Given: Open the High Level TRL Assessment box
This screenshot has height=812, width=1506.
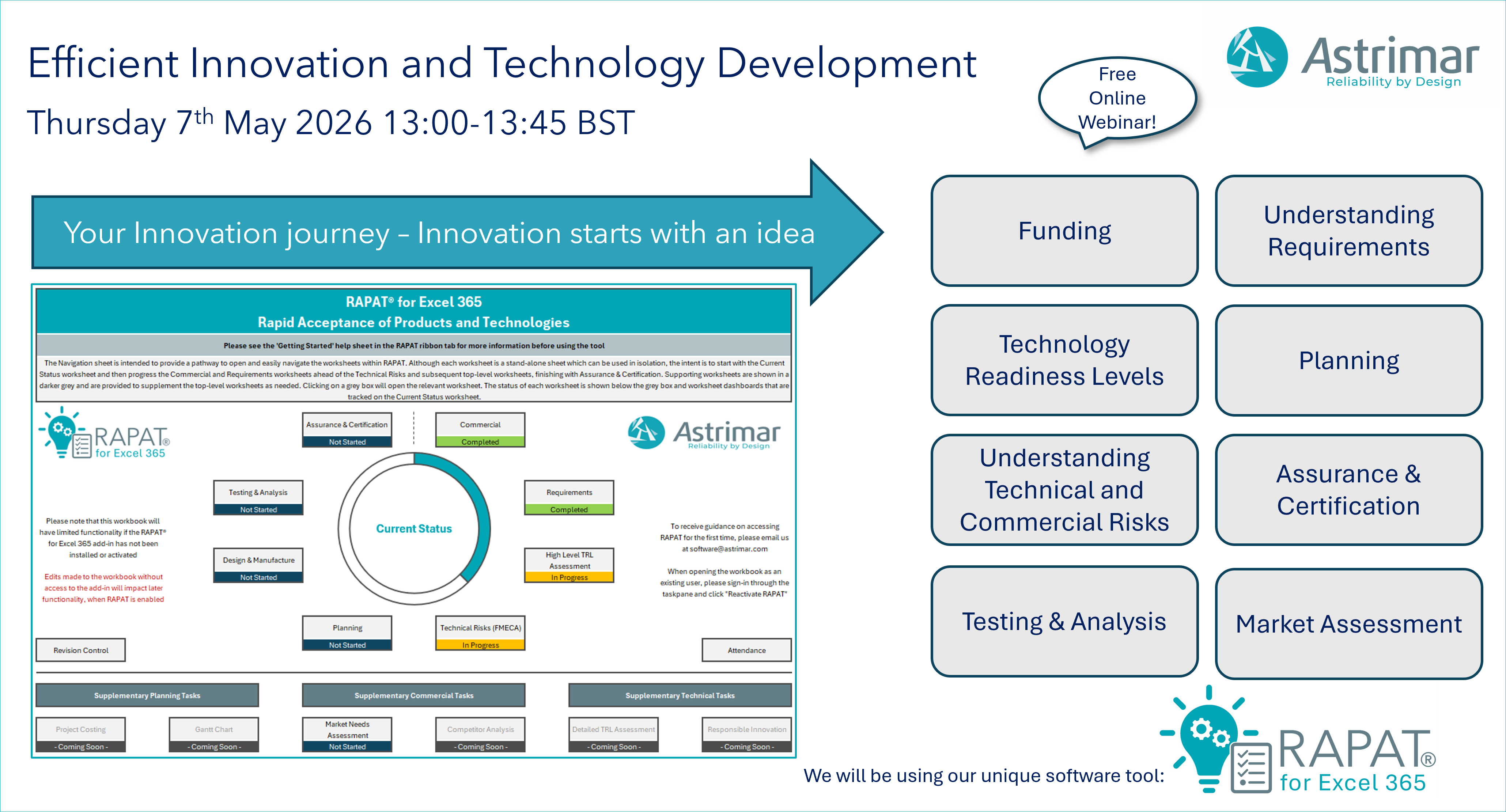Looking at the screenshot, I should pos(569,565).
